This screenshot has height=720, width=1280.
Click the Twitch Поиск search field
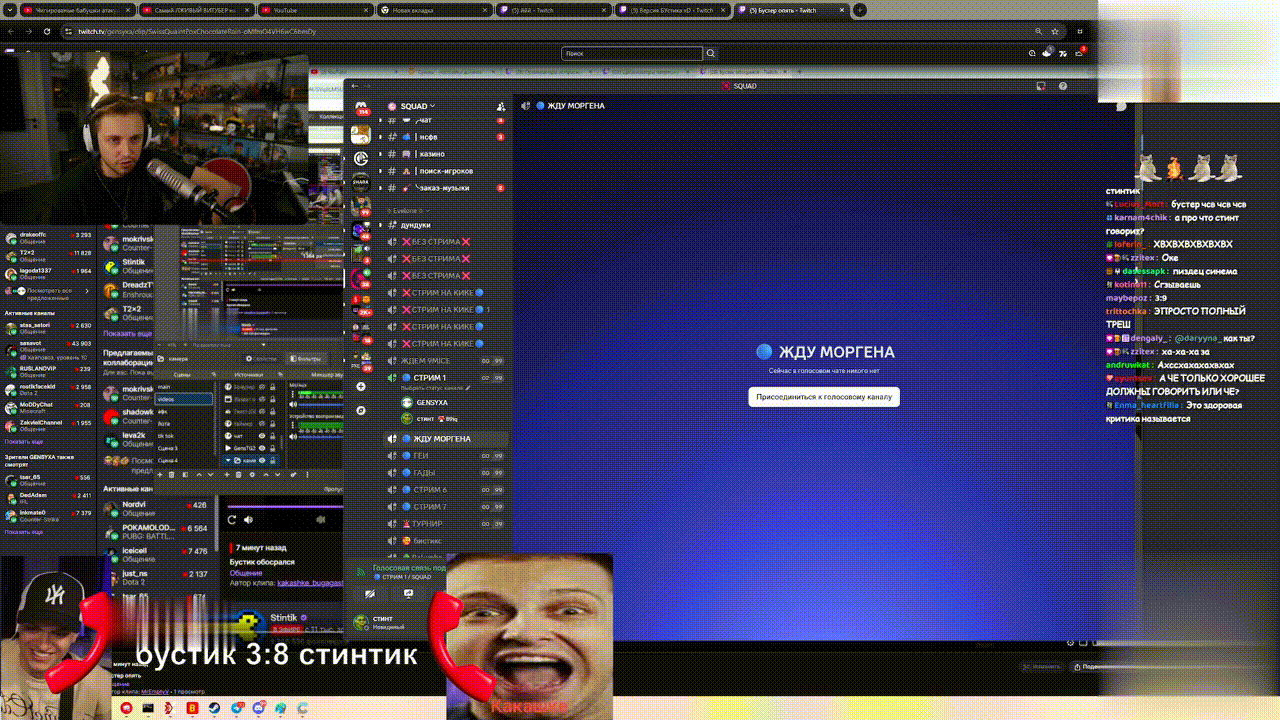(632, 54)
